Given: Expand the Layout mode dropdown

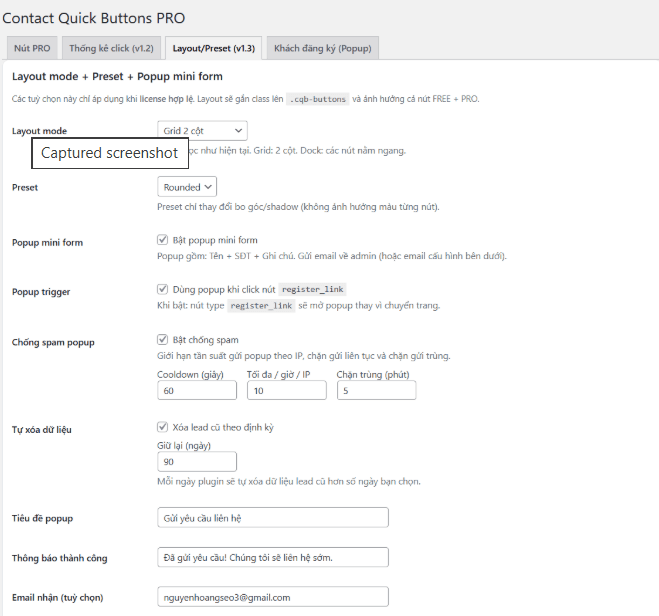Looking at the screenshot, I should (x=202, y=131).
